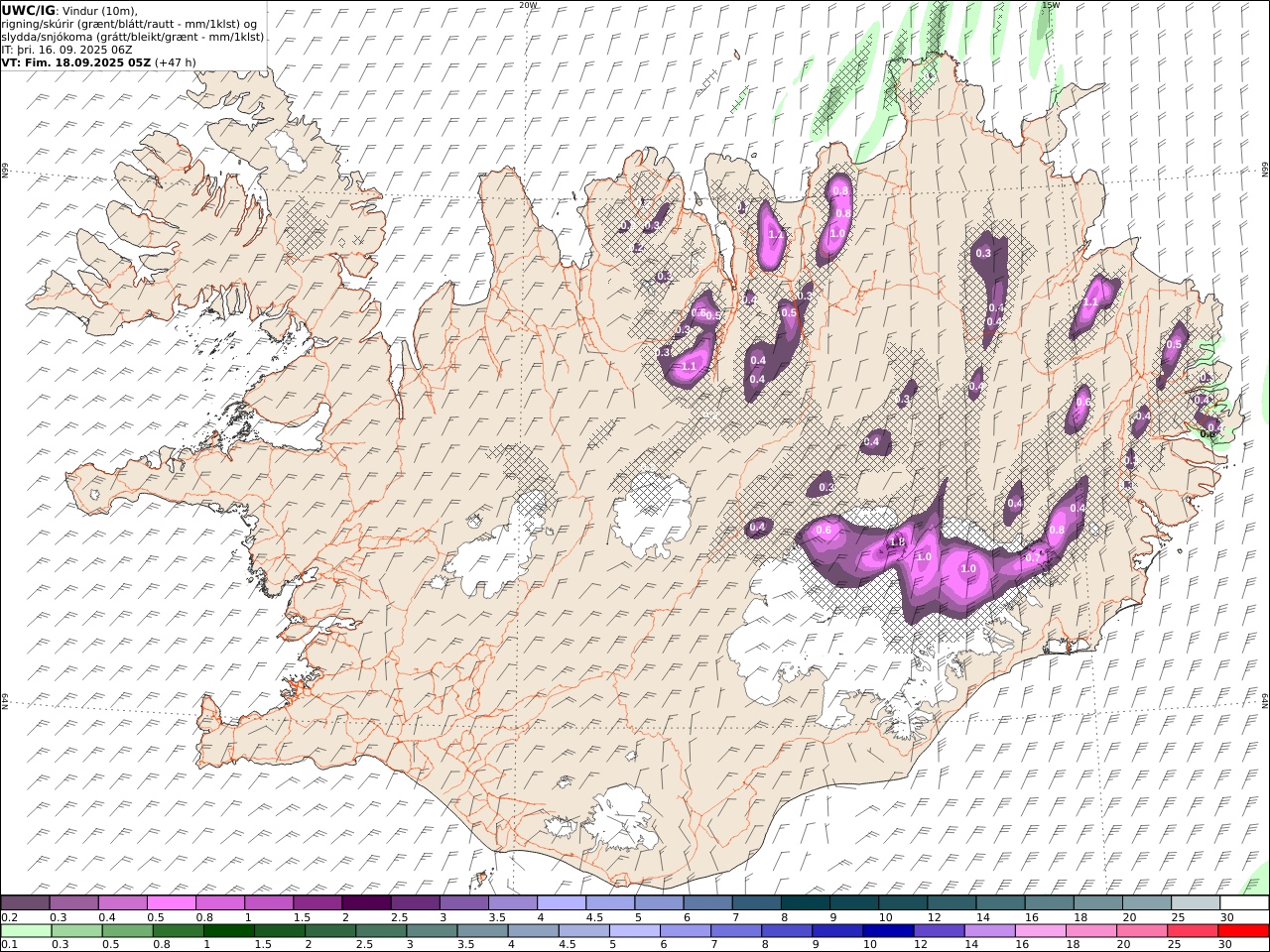Click bright red 30 swatch in rain scale
This screenshot has width=1270, height=952.
pos(1243,931)
